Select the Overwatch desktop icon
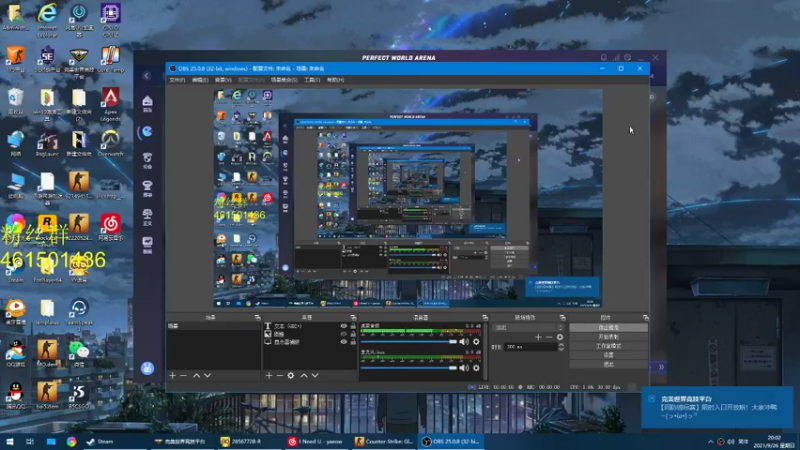Image resolution: width=800 pixels, height=450 pixels. 111,143
